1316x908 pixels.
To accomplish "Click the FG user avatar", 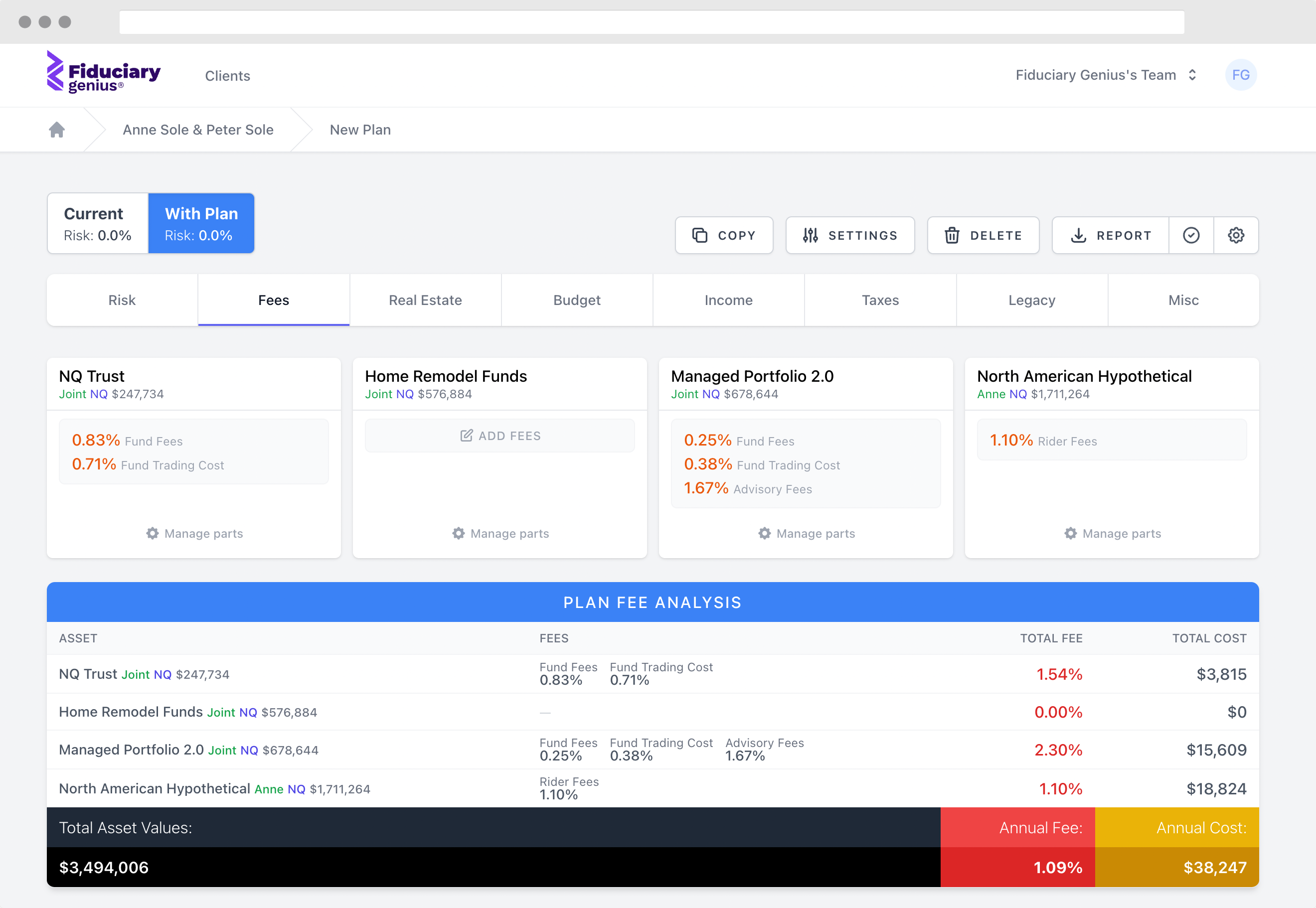I will (1240, 75).
